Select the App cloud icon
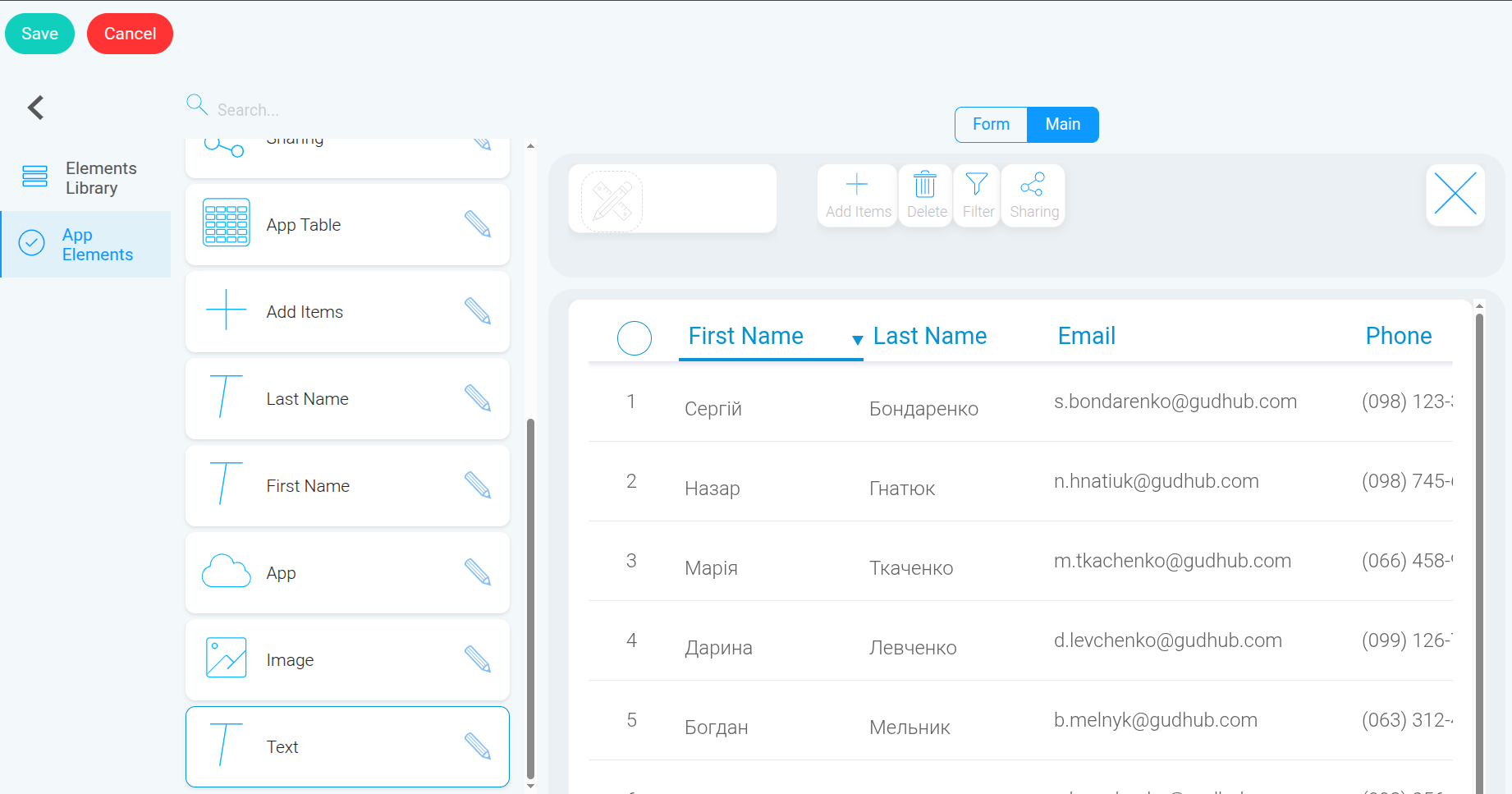 (x=227, y=571)
